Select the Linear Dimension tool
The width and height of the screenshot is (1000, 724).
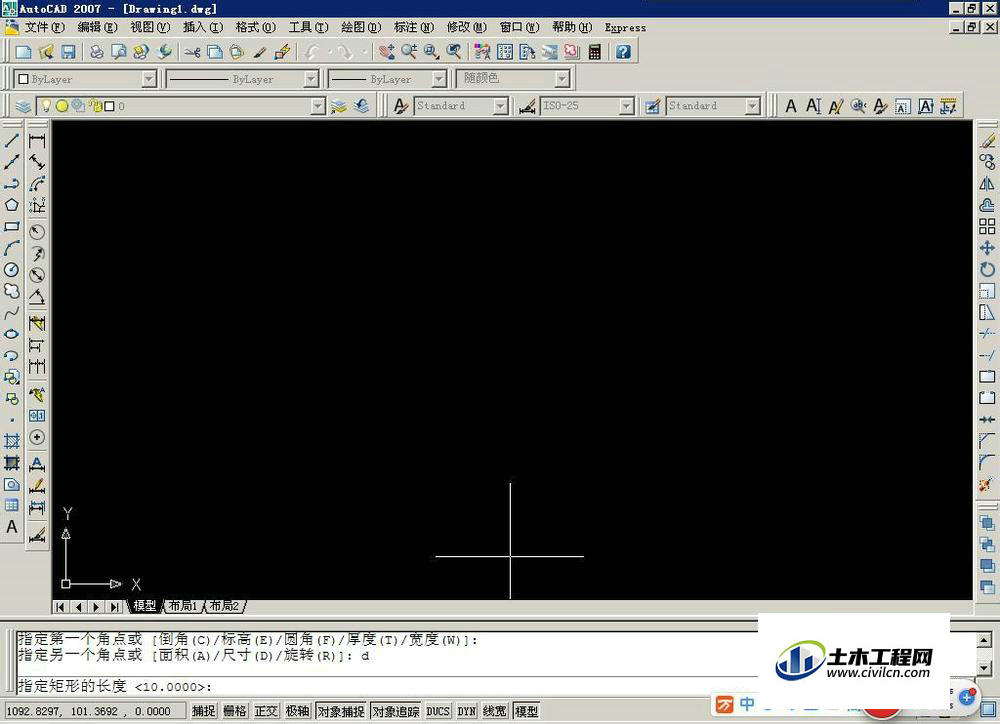point(37,141)
